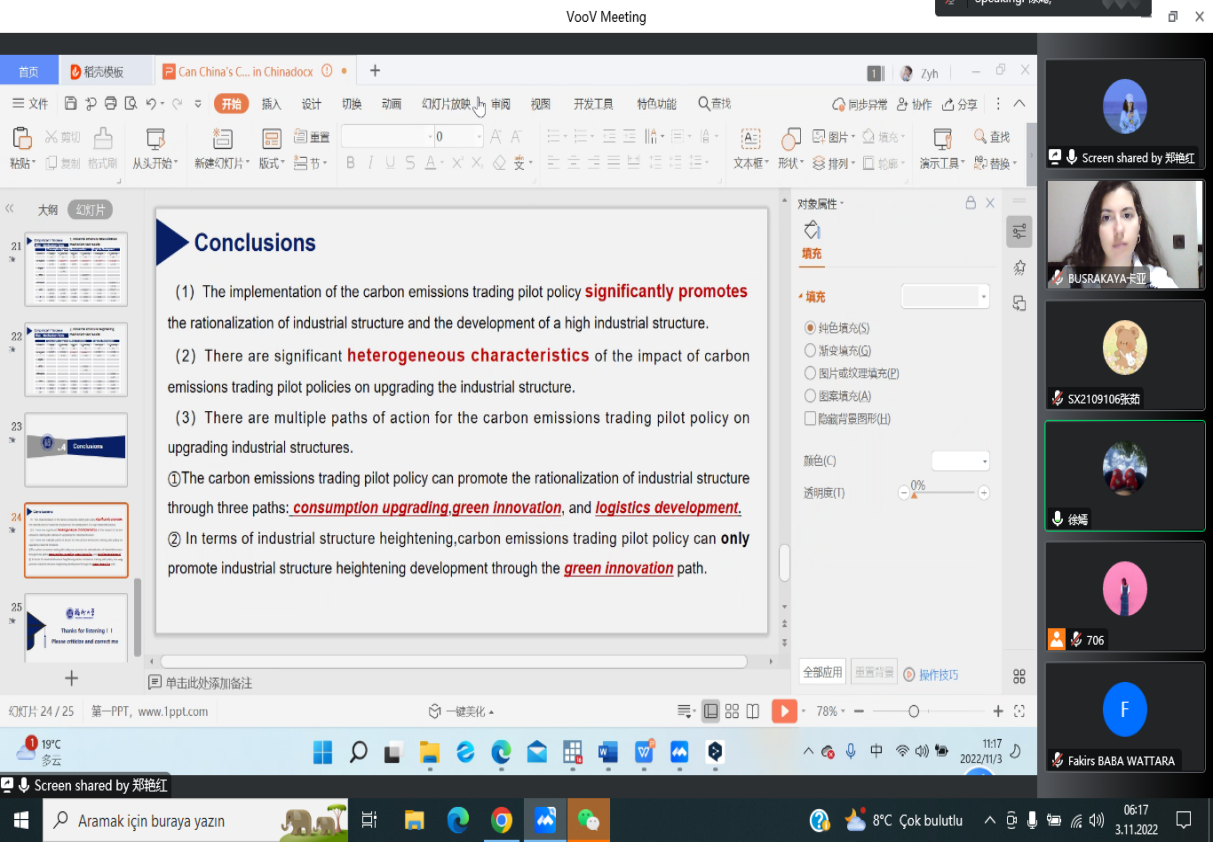This screenshot has height=842, width=1213.
Task: Switch to the 幻灯片放映 ribbon tab
Action: (445, 104)
